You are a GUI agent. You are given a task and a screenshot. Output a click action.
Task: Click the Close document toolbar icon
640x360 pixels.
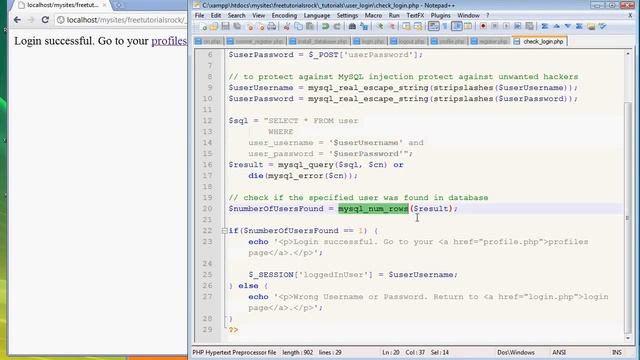(x=250, y=27)
